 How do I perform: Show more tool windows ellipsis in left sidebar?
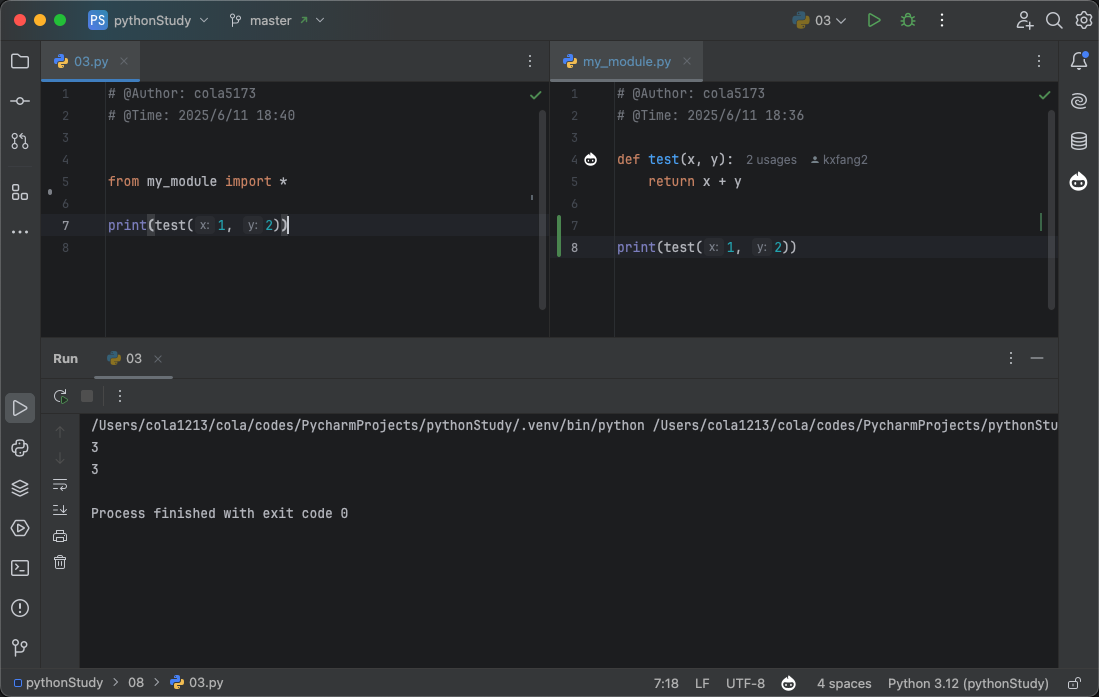tap(20, 232)
